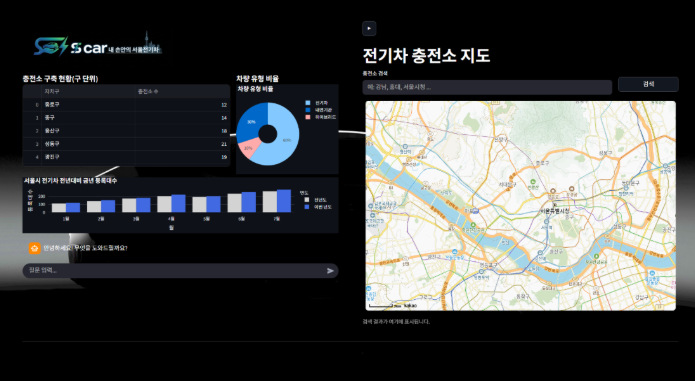The height and width of the screenshot is (381, 695).
Task: Toggle the 내연기관 dark blue legend swatch
Action: coord(308,110)
